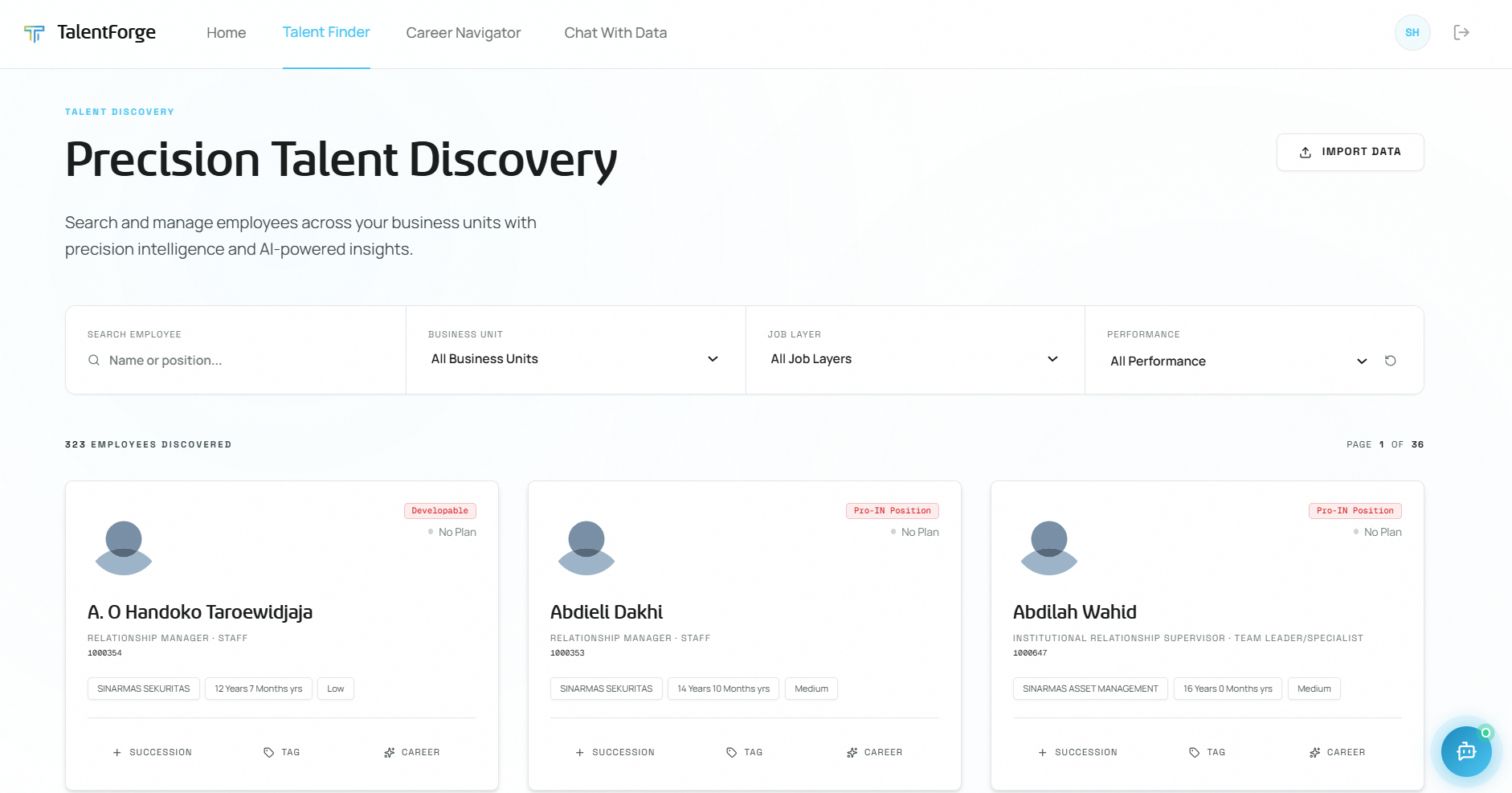The height and width of the screenshot is (793, 1512).
Task: Click the search employee input field
Action: (241, 361)
